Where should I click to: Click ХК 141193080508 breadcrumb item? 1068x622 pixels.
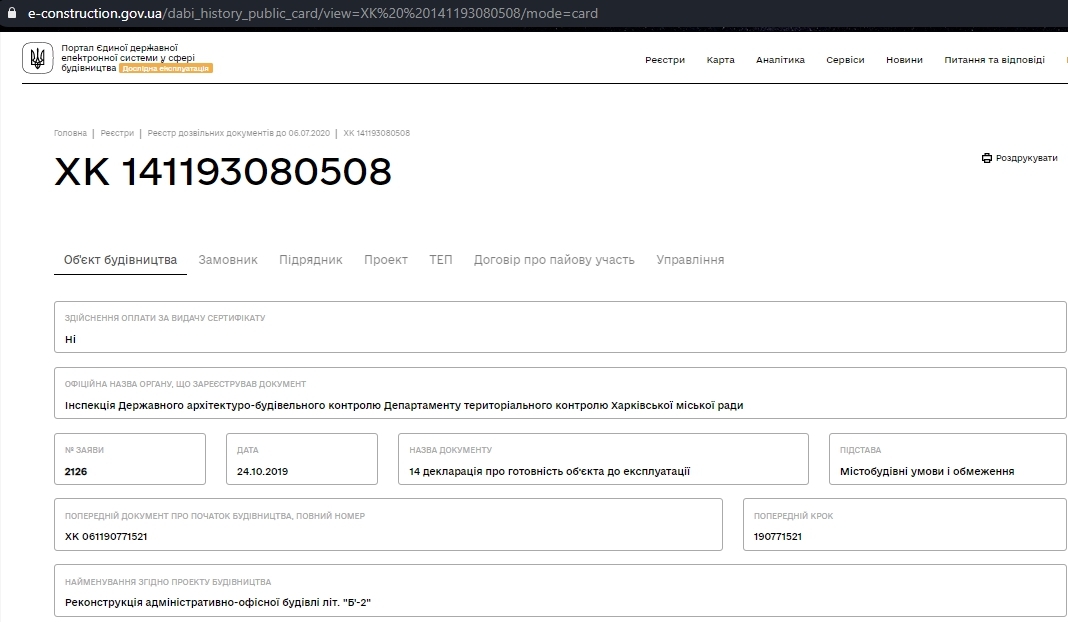(377, 133)
